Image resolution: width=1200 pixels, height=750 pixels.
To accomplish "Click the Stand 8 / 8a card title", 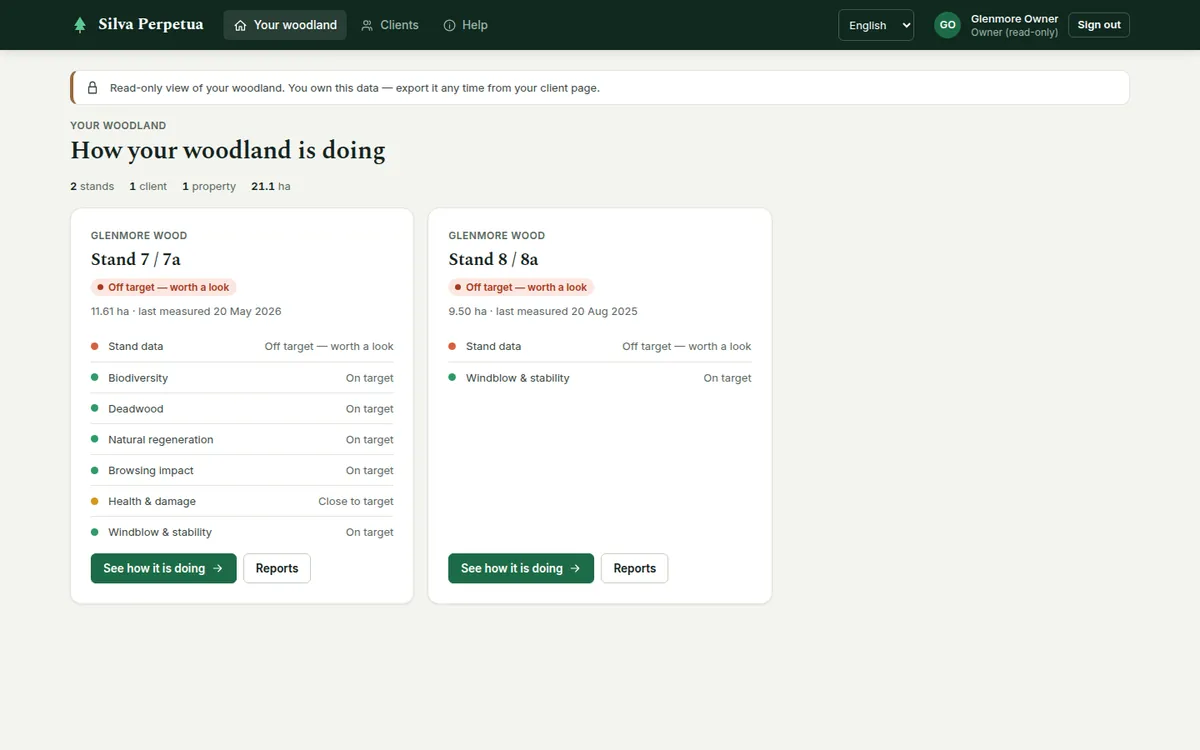I will click(493, 259).
